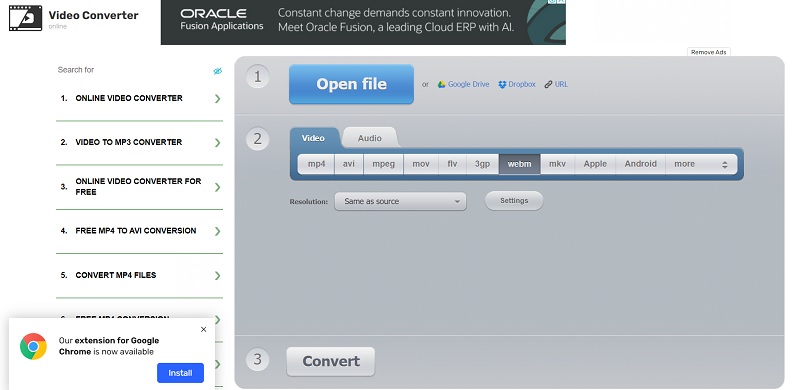Viewport: 800px width, 390px height.
Task: Open the Oracle Fusion Applications ad banner
Action: click(363, 22)
